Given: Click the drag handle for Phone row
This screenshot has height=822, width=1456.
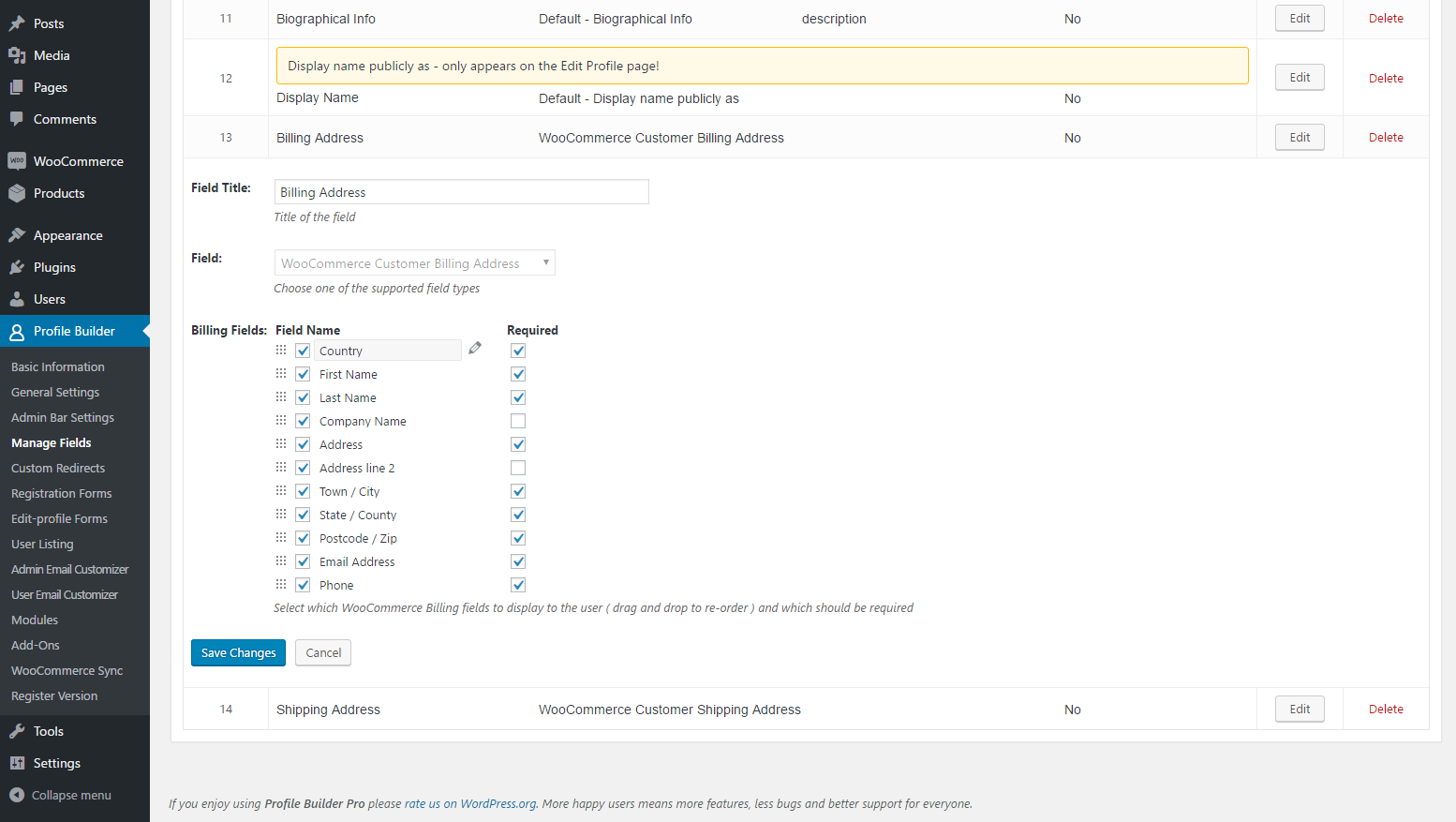Looking at the screenshot, I should (281, 584).
